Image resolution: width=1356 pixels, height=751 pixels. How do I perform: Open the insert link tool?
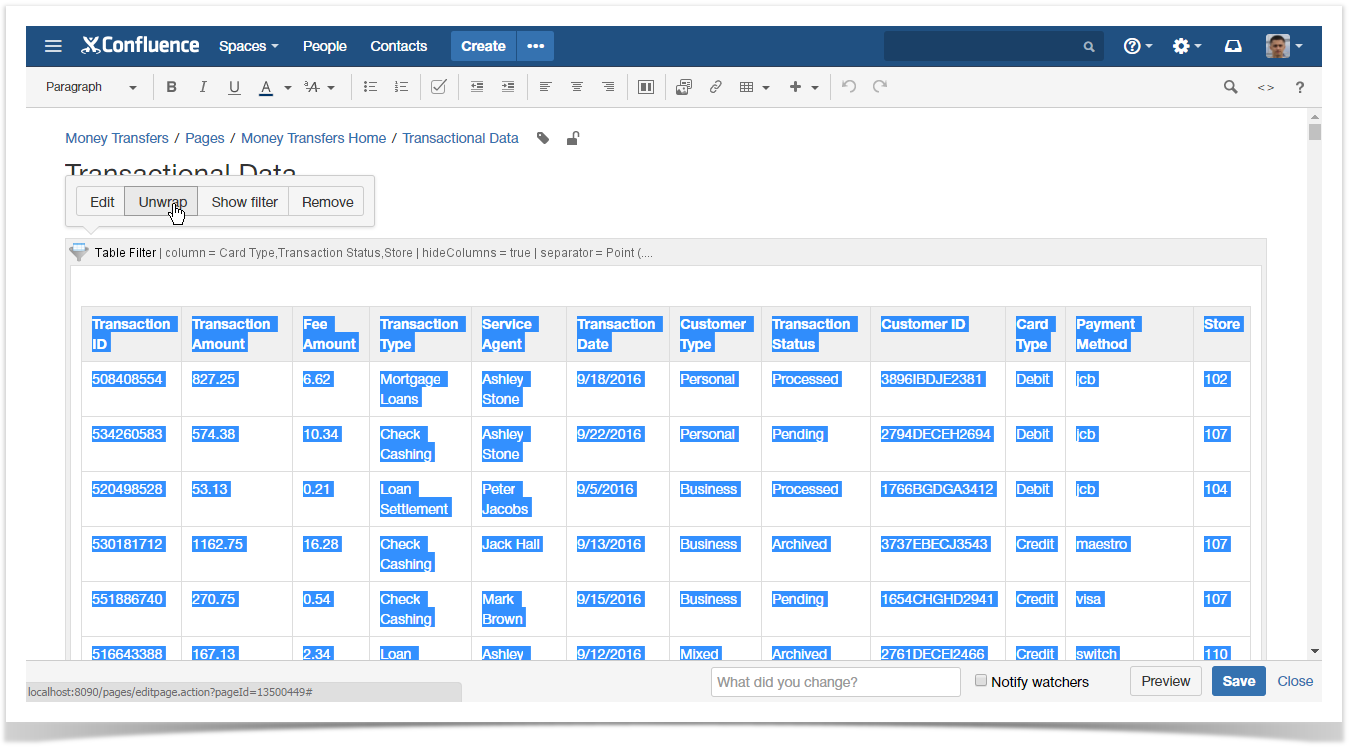(x=715, y=87)
